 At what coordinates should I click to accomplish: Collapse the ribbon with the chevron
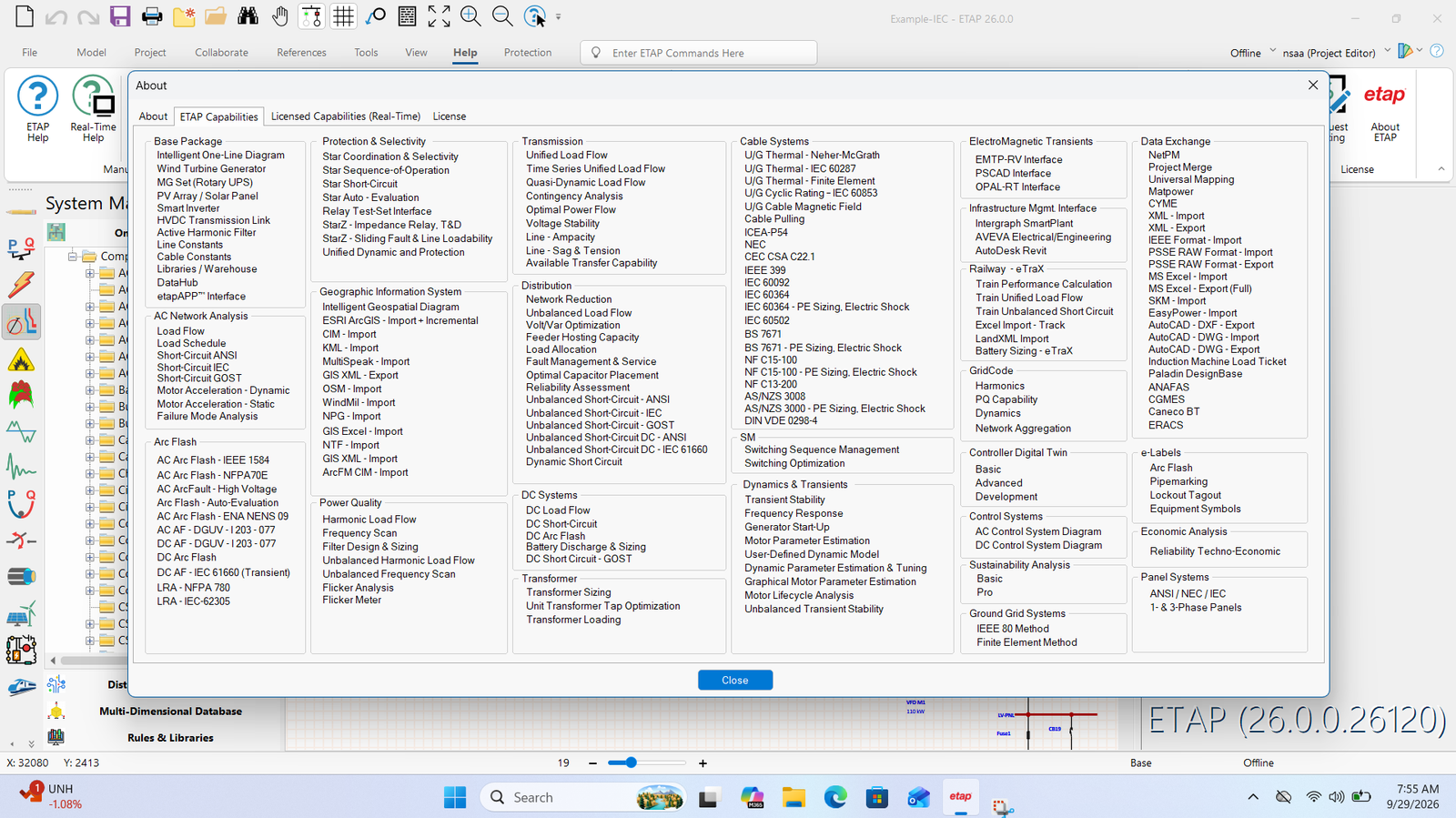coord(1441,168)
